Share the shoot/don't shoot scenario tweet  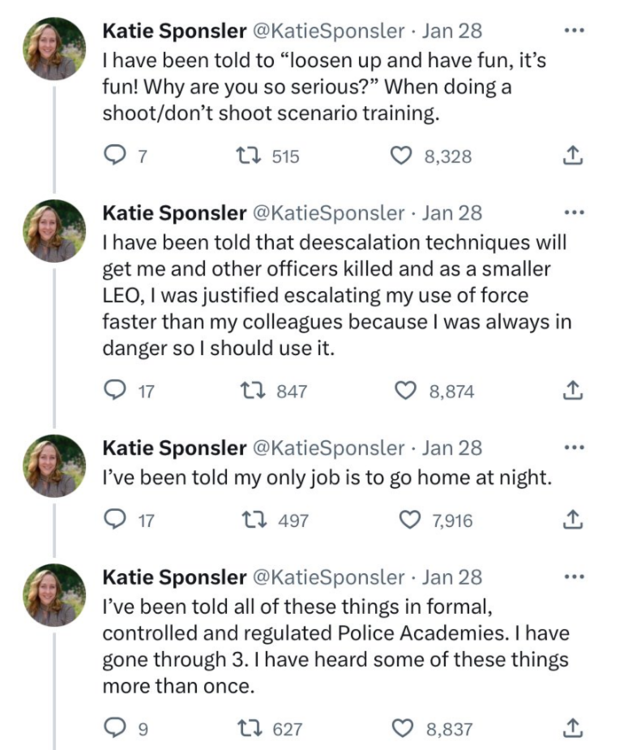[574, 155]
